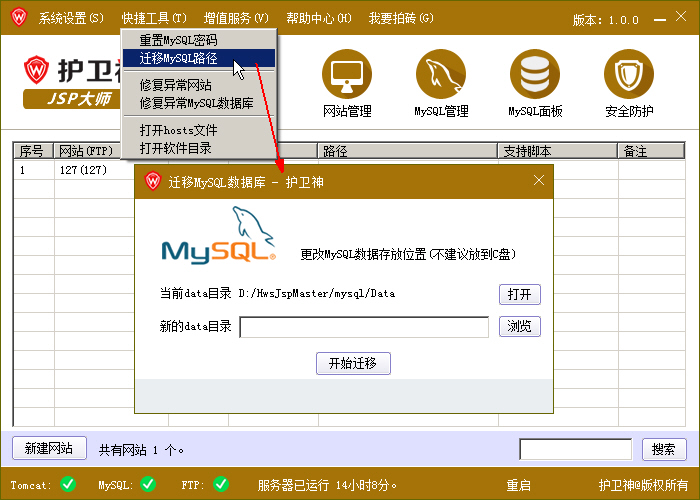Open the 网站管理 website management icon
Viewport: 700px width, 500px height.
[x=347, y=74]
